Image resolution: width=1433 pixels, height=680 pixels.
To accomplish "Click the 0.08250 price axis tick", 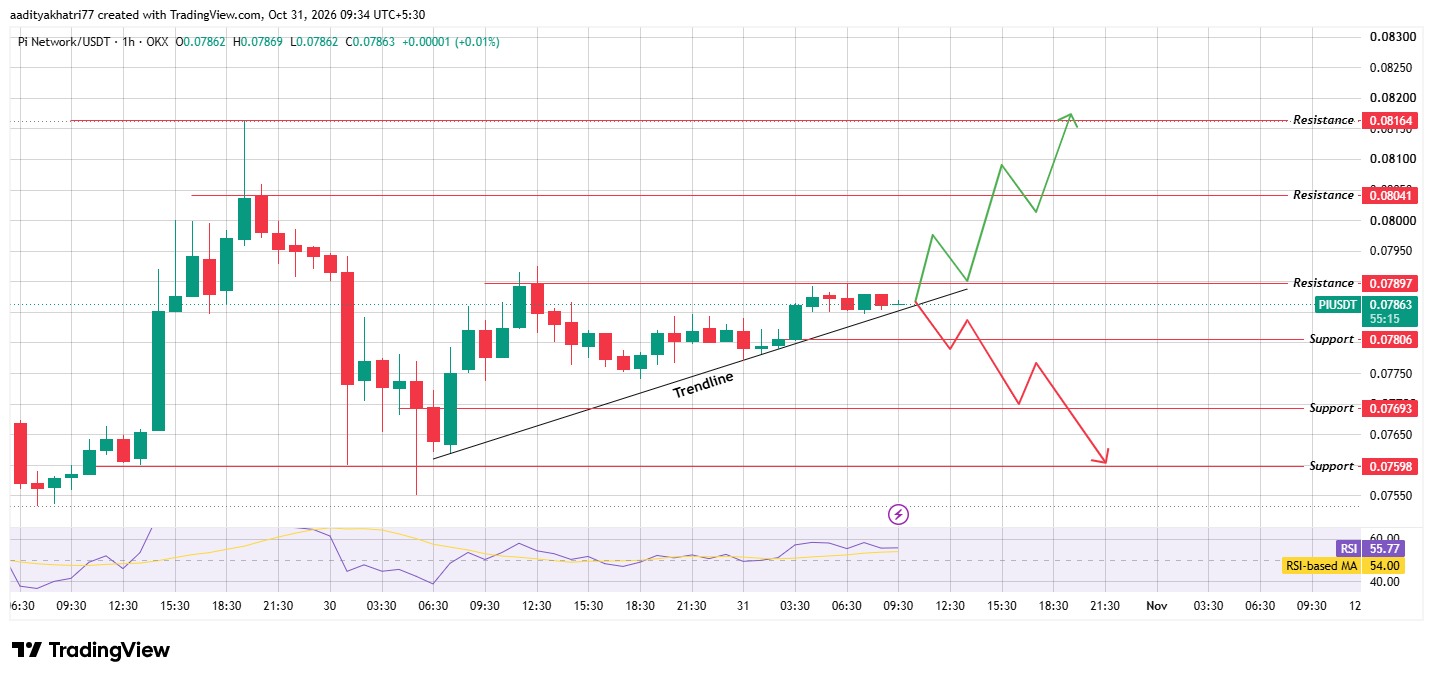I will pos(1391,68).
